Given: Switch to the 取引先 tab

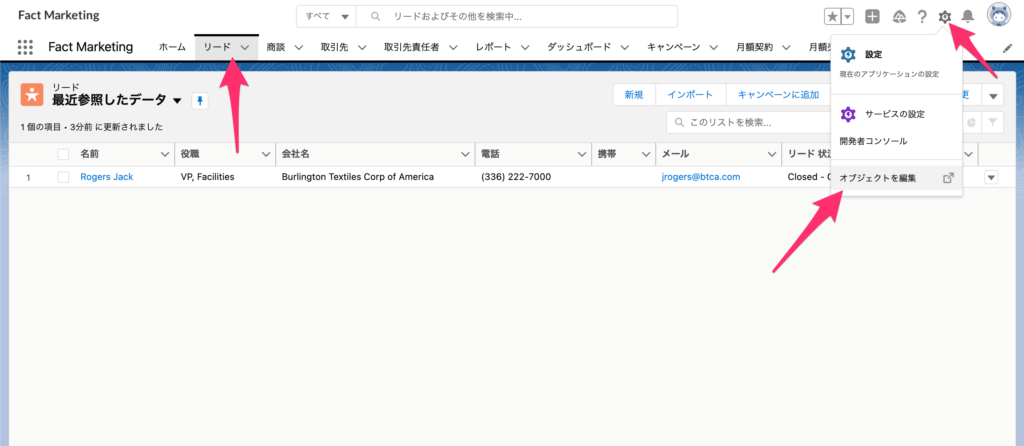Looking at the screenshot, I should pos(334,48).
